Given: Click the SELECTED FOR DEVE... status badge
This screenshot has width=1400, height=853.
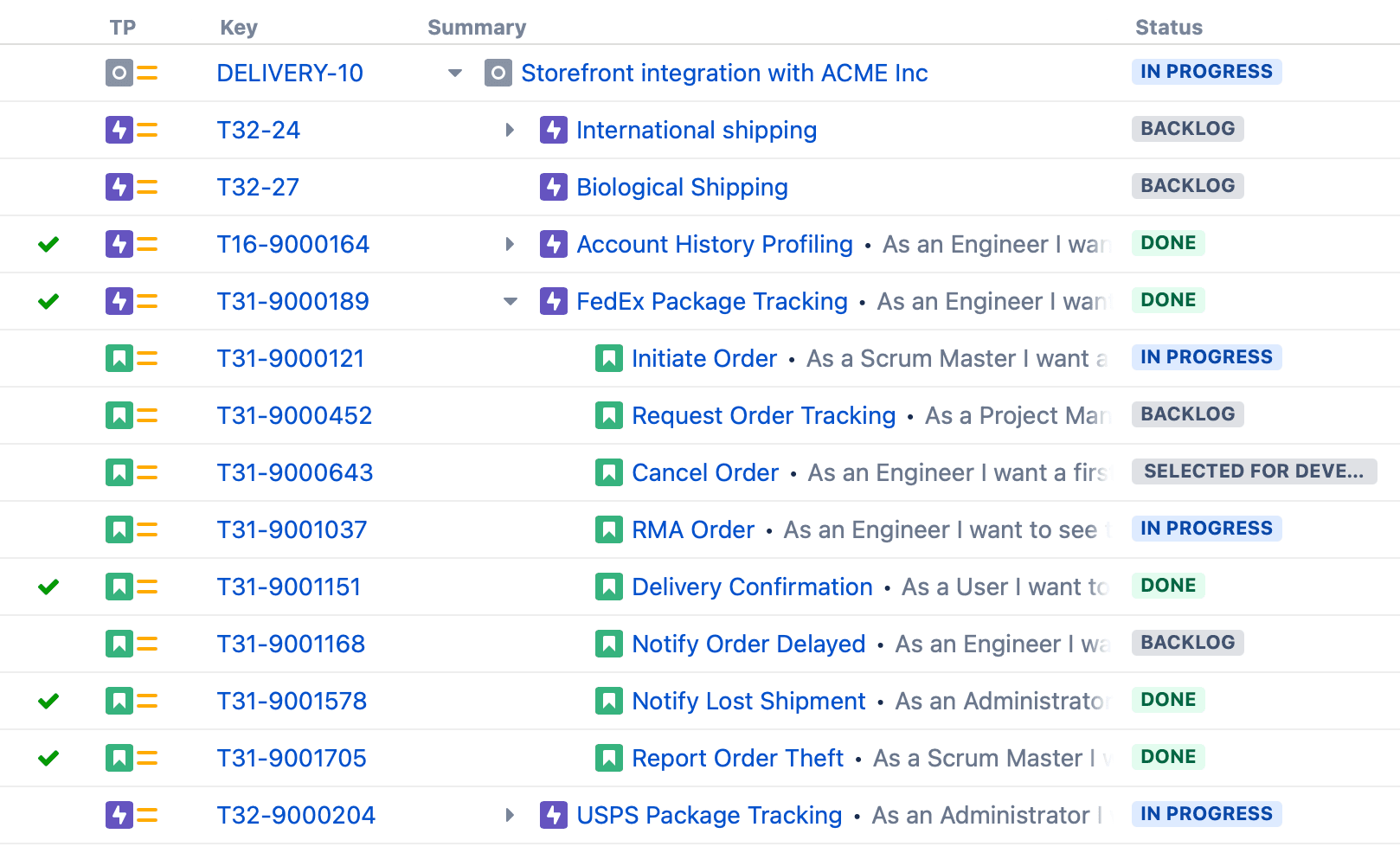Looking at the screenshot, I should click(x=1253, y=471).
